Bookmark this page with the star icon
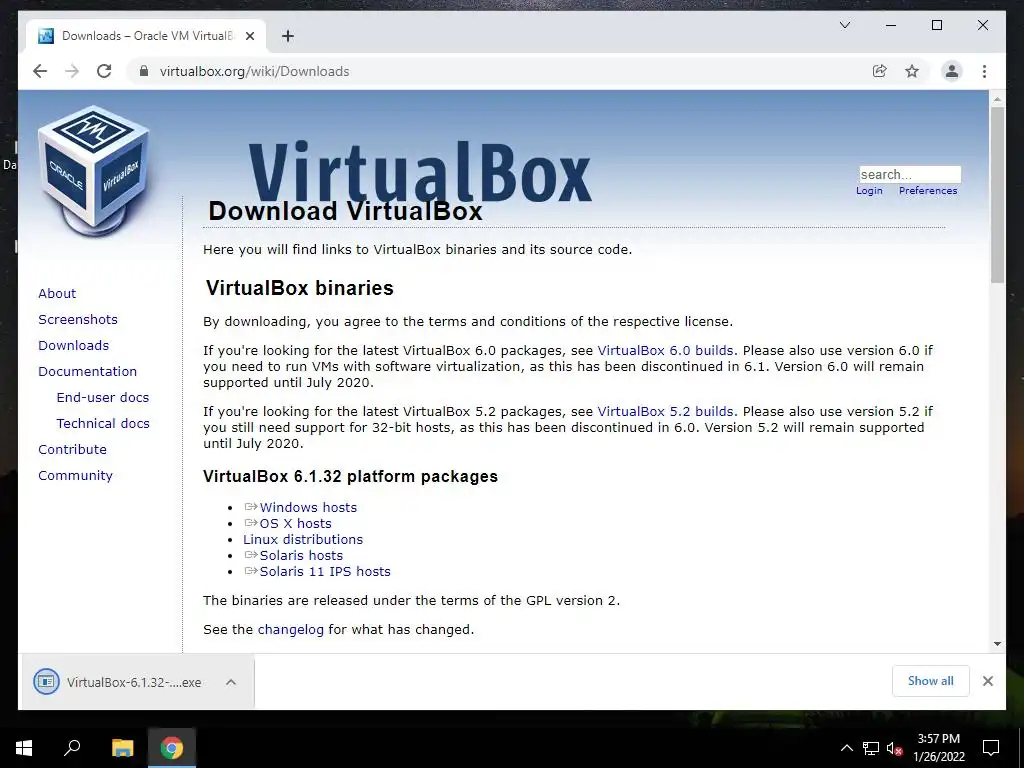This screenshot has width=1024, height=768. 912,71
